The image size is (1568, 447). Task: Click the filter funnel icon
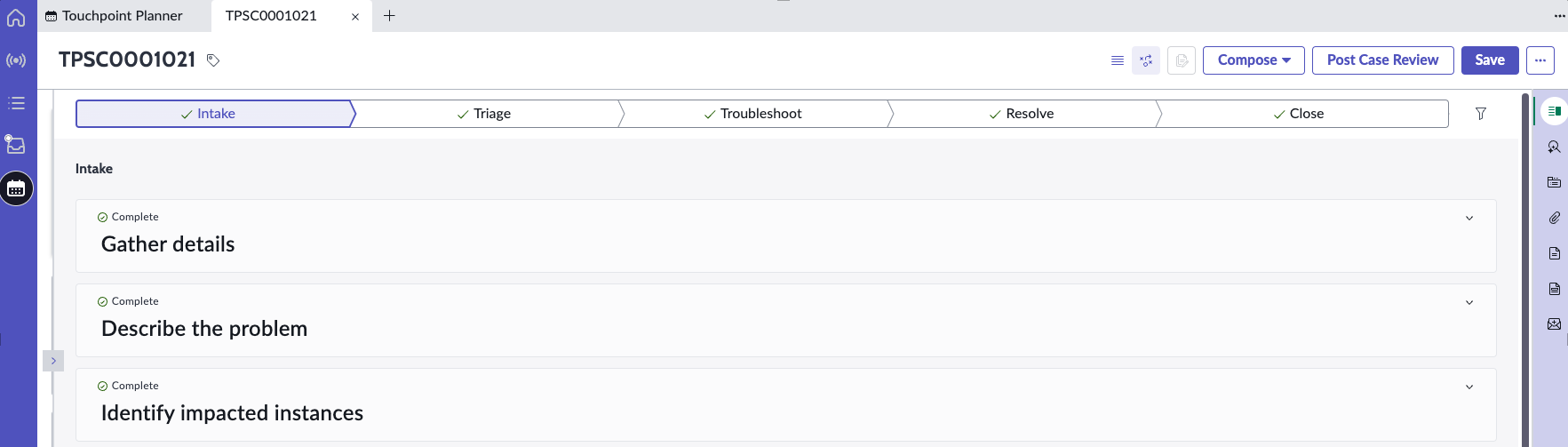[1481, 114]
